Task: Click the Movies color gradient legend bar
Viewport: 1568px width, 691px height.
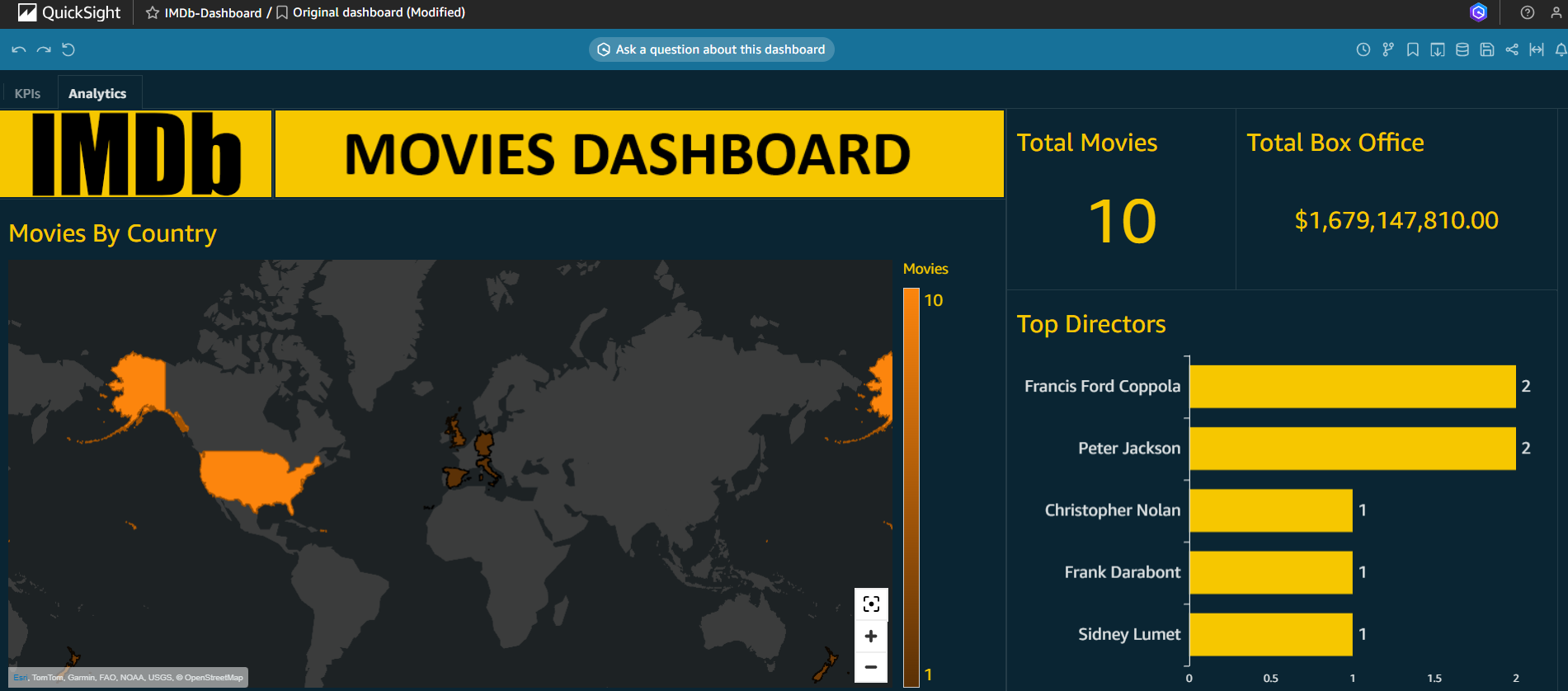Action: click(911, 487)
